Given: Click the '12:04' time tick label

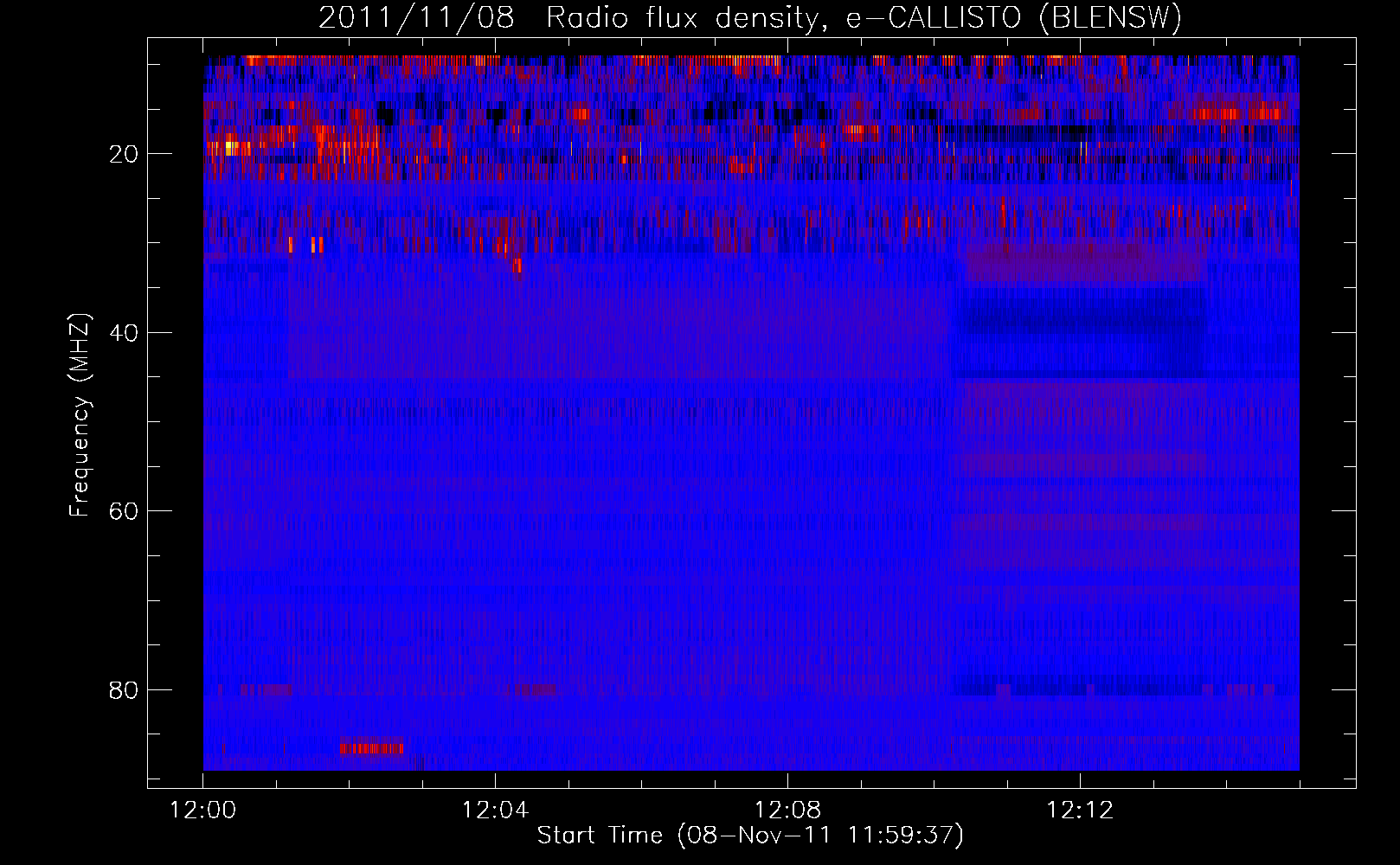Looking at the screenshot, I should pos(495,811).
